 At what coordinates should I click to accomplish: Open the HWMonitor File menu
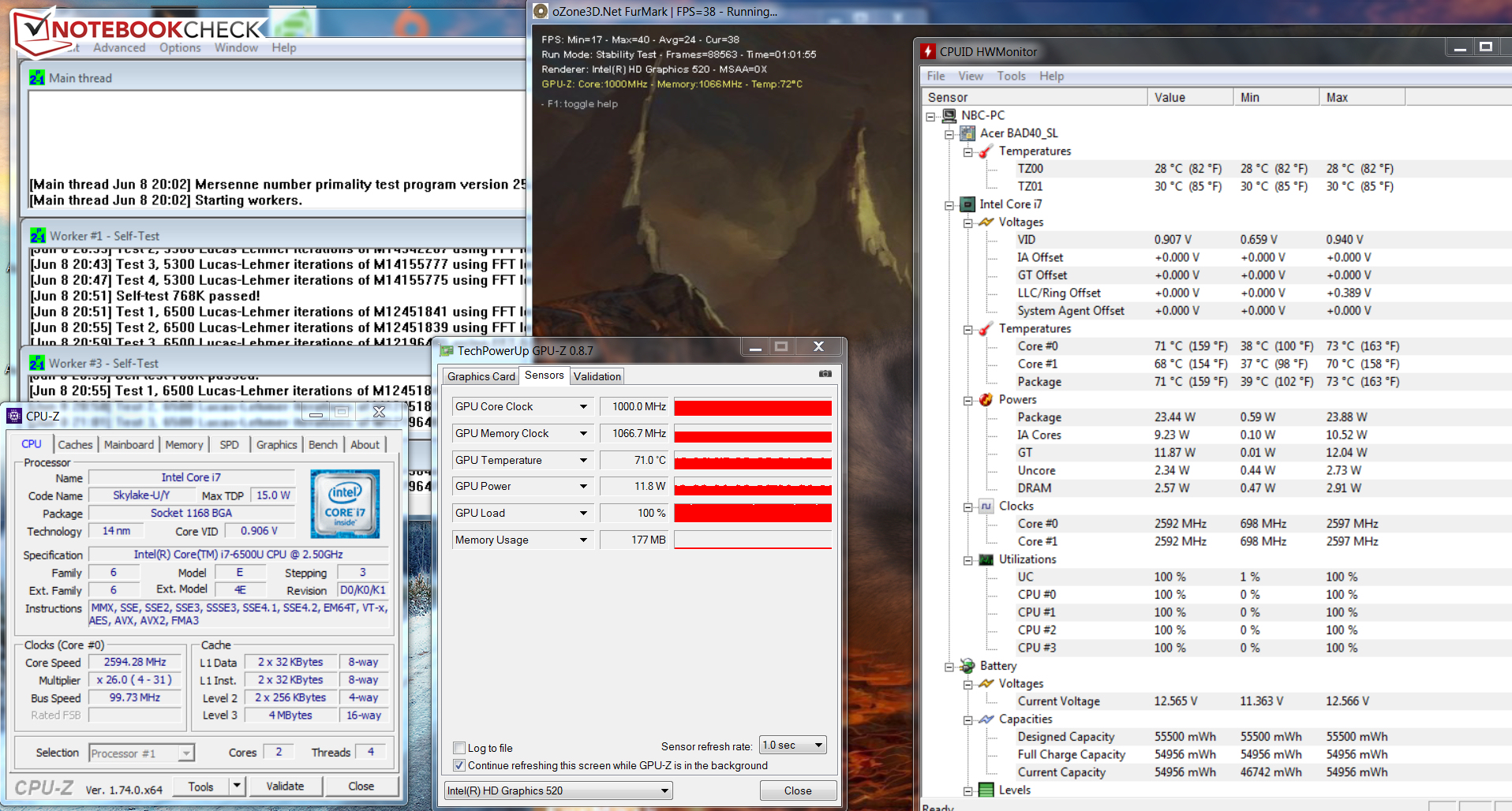[936, 76]
